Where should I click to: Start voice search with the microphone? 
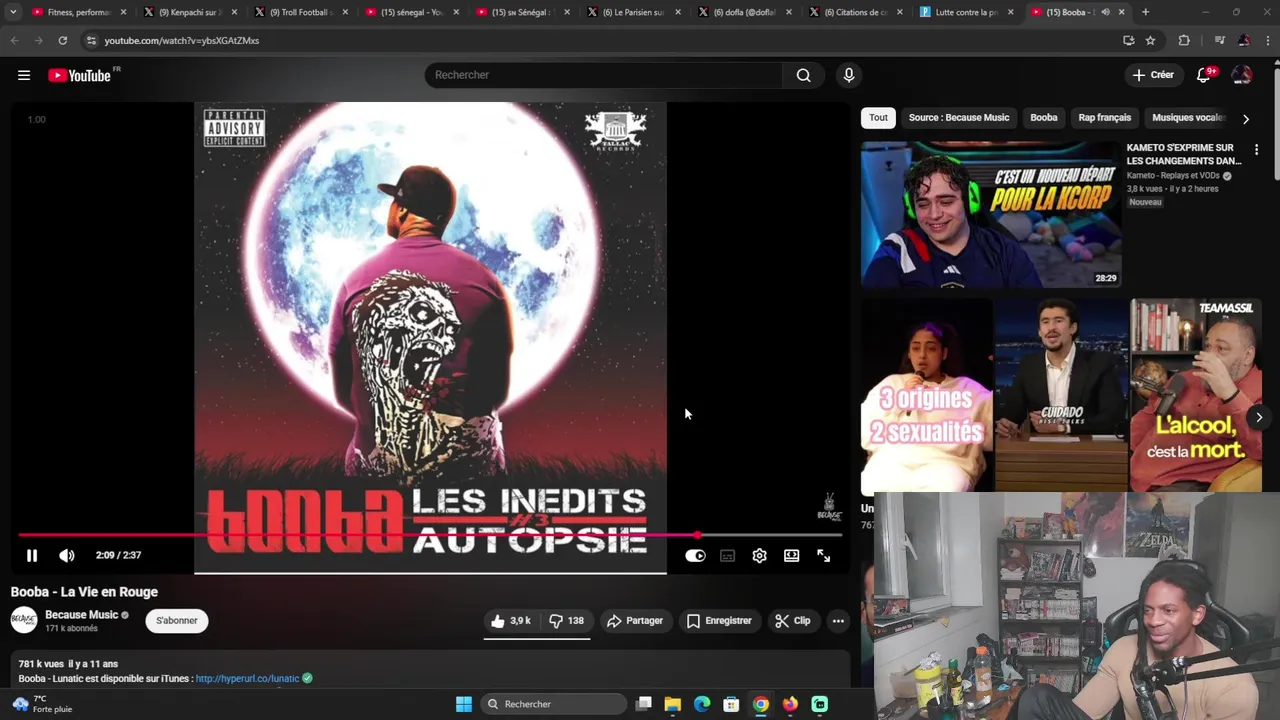coord(848,75)
